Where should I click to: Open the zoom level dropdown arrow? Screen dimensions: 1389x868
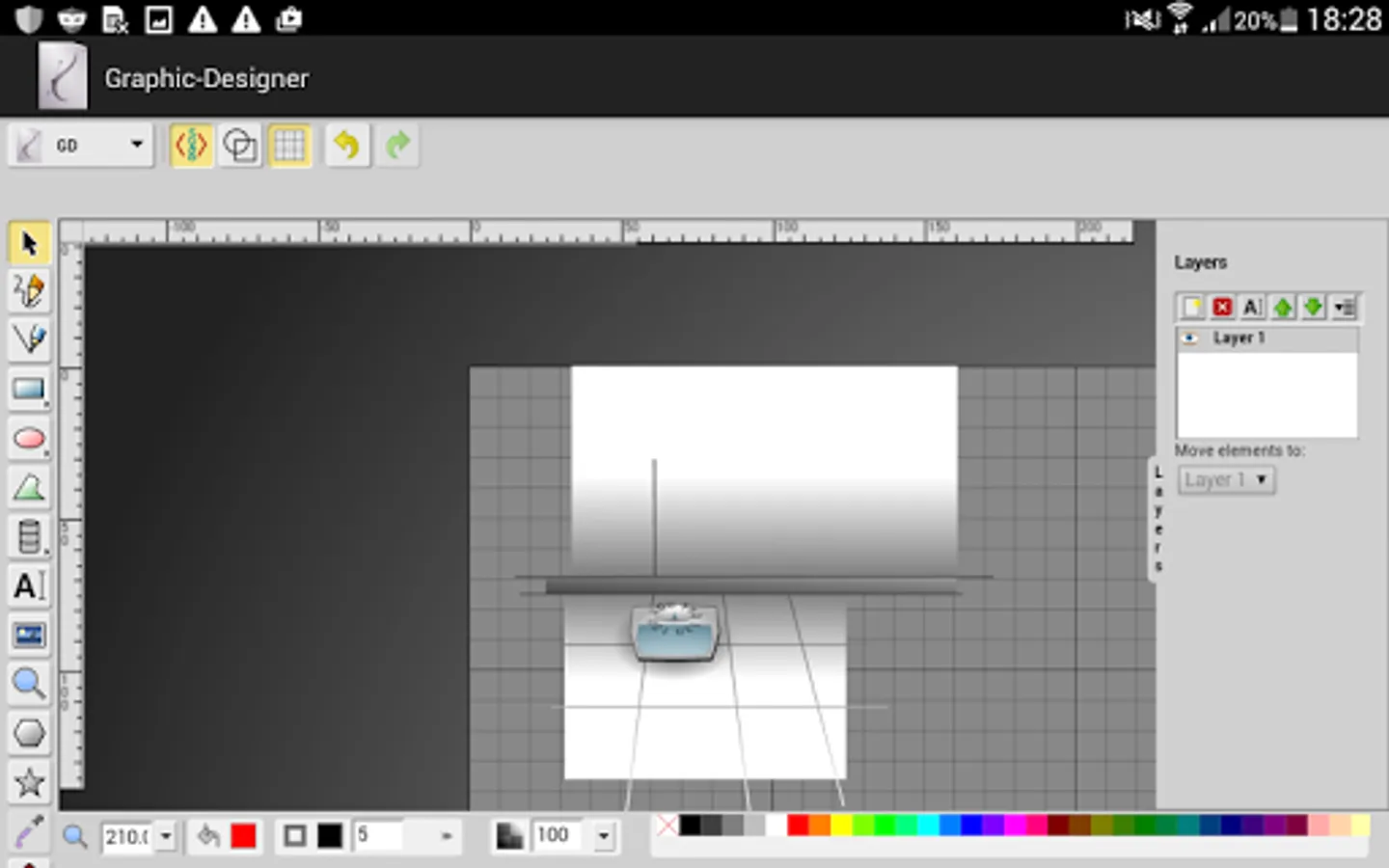(x=166, y=836)
